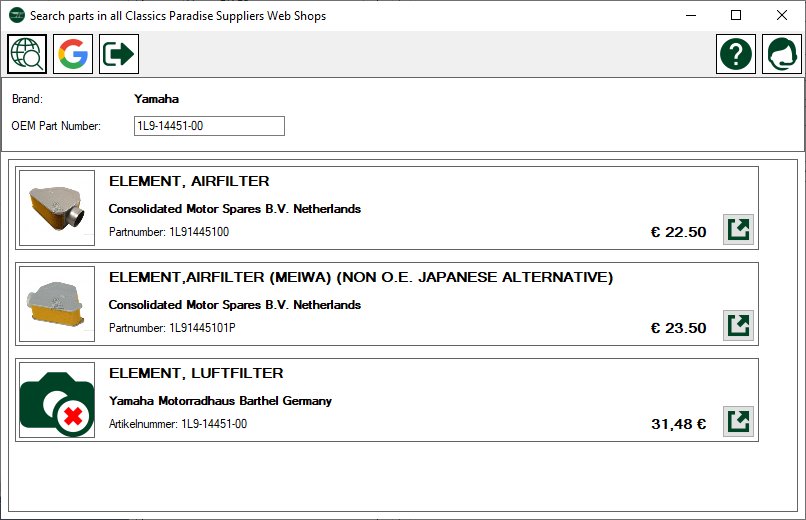
Task: Open the web shop link for the € 23.50 MEIWA filter
Action: tap(739, 325)
